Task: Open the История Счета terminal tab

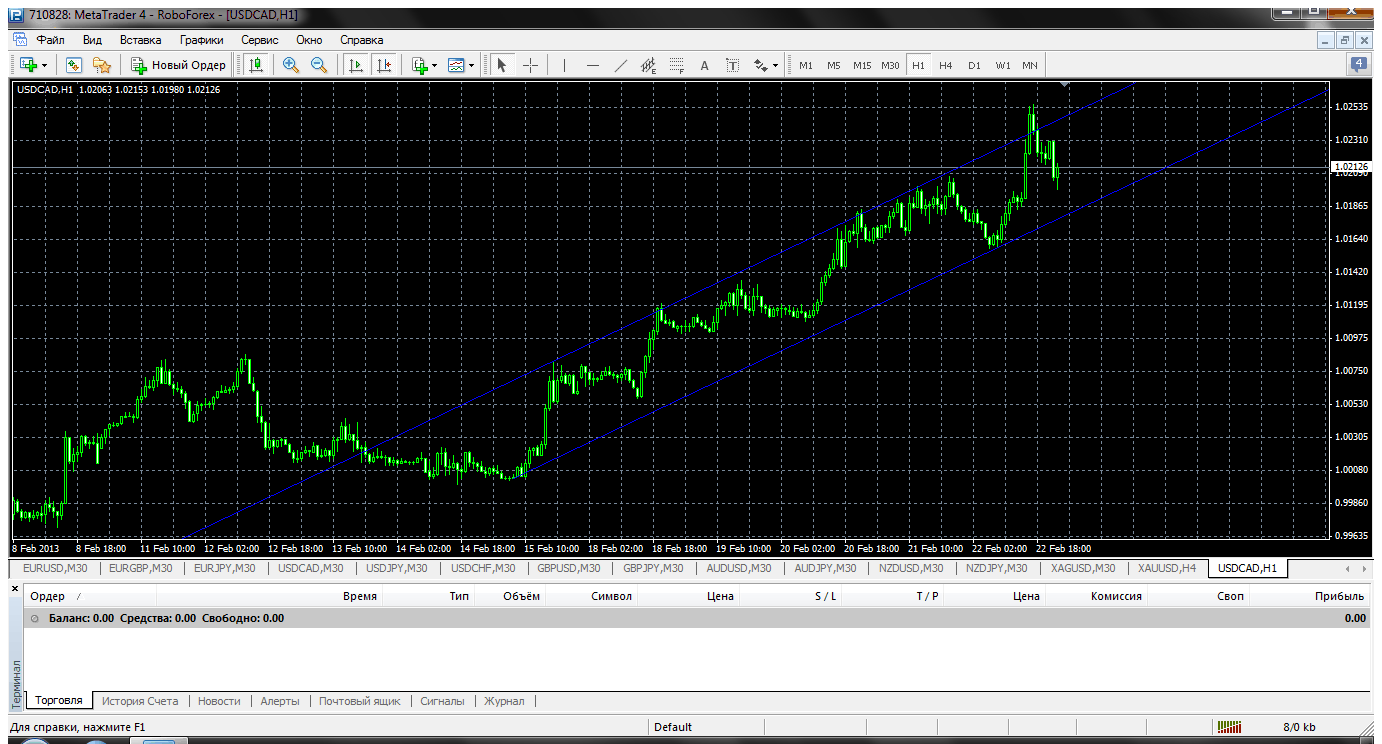Action: pyautogui.click(x=140, y=701)
